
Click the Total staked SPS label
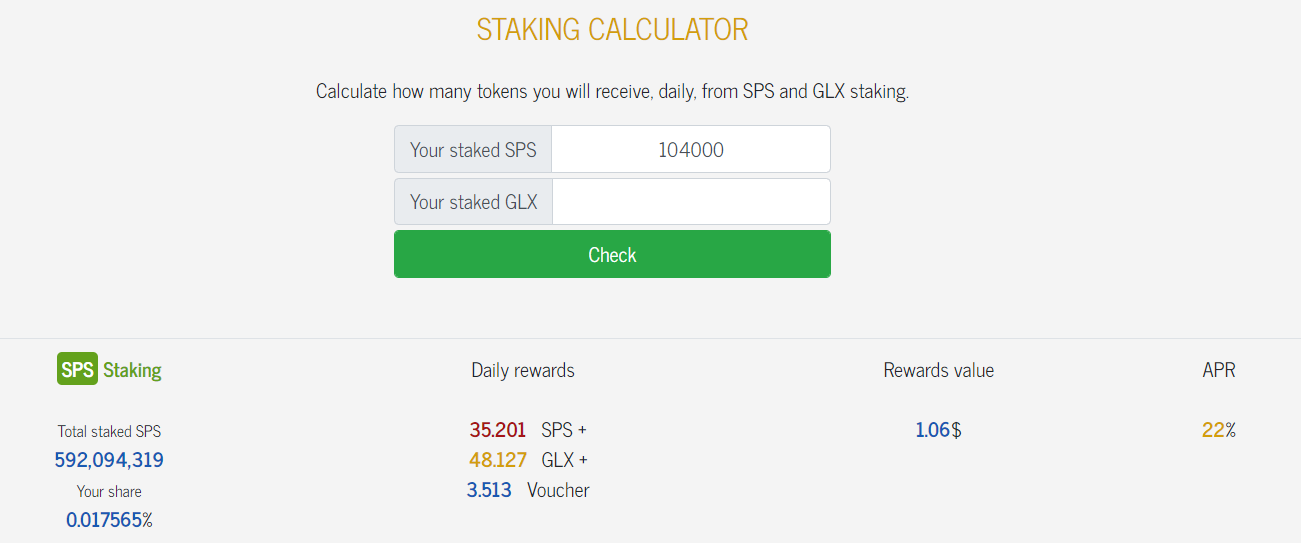109,432
